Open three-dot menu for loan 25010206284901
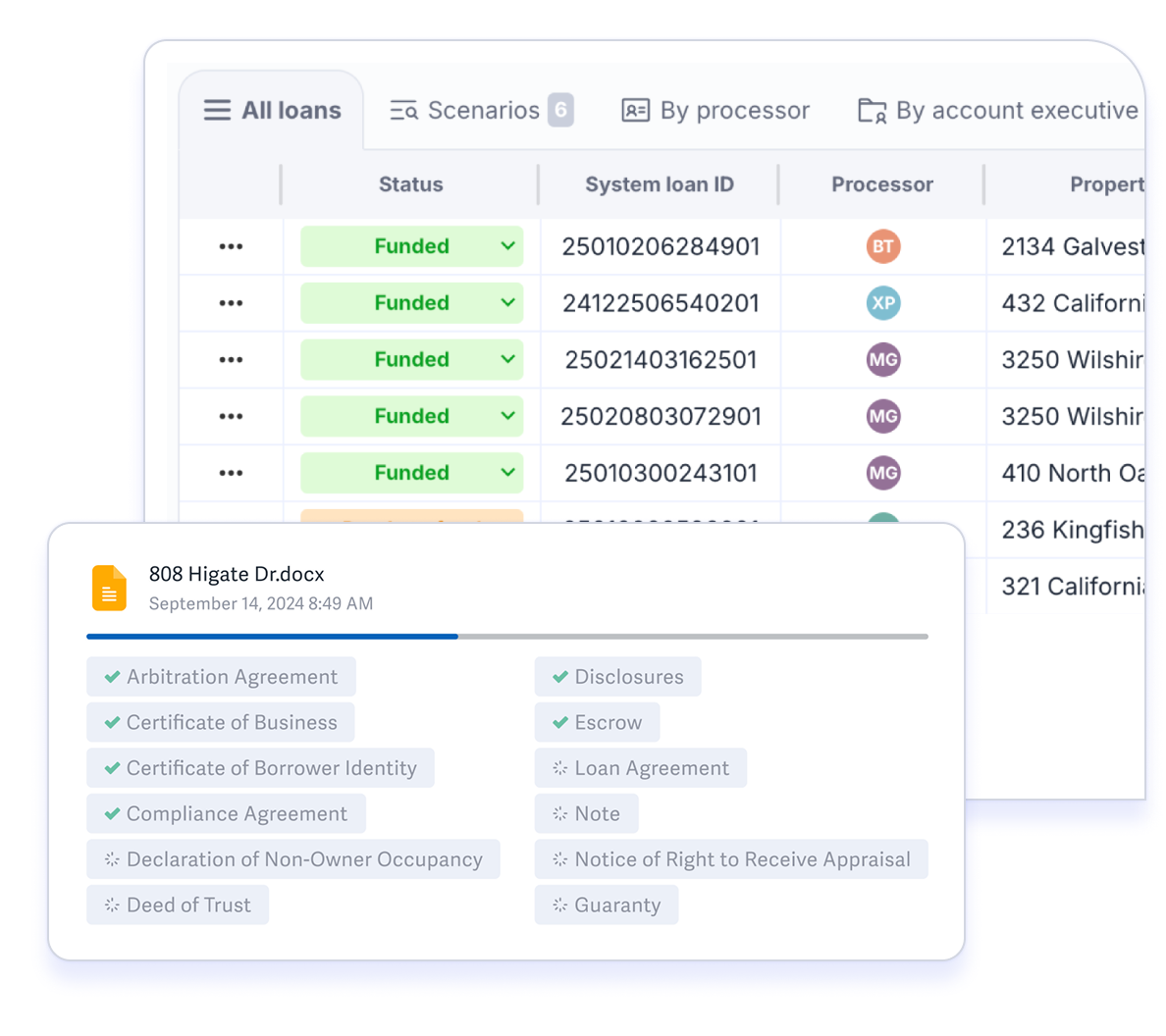The width and height of the screenshot is (1166, 1036). pos(231,246)
